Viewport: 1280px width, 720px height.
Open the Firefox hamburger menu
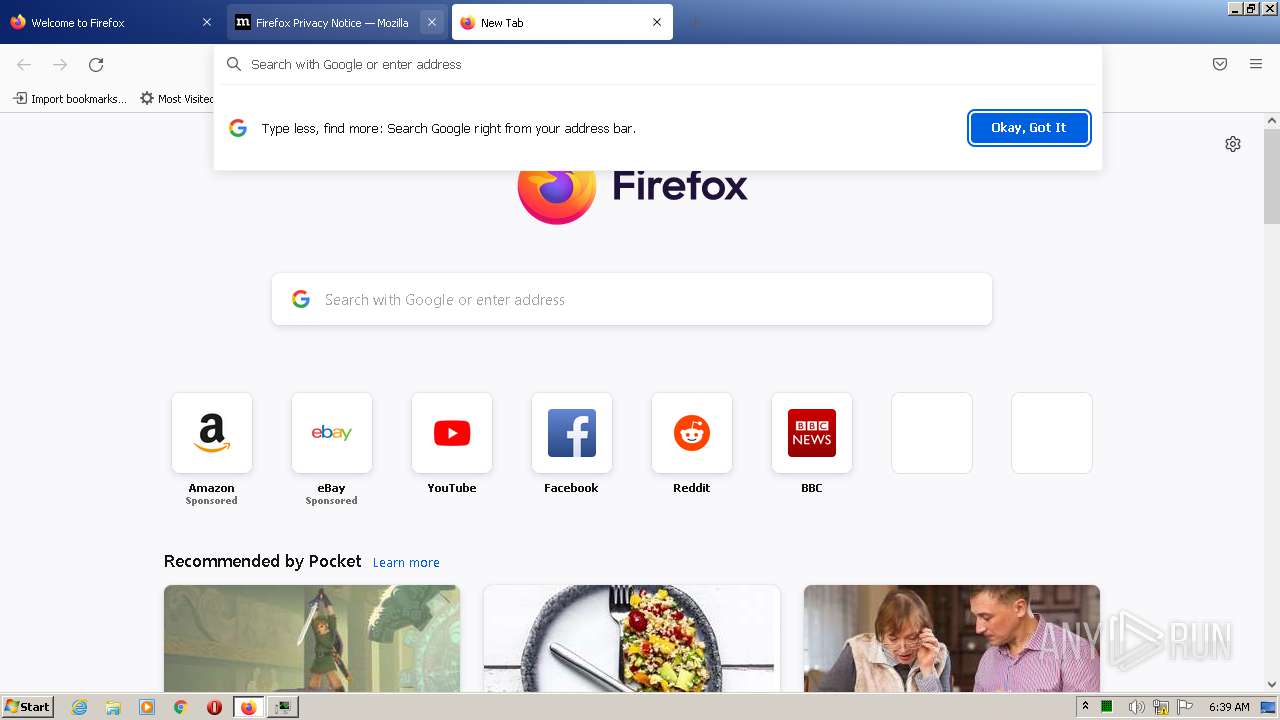[1256, 64]
